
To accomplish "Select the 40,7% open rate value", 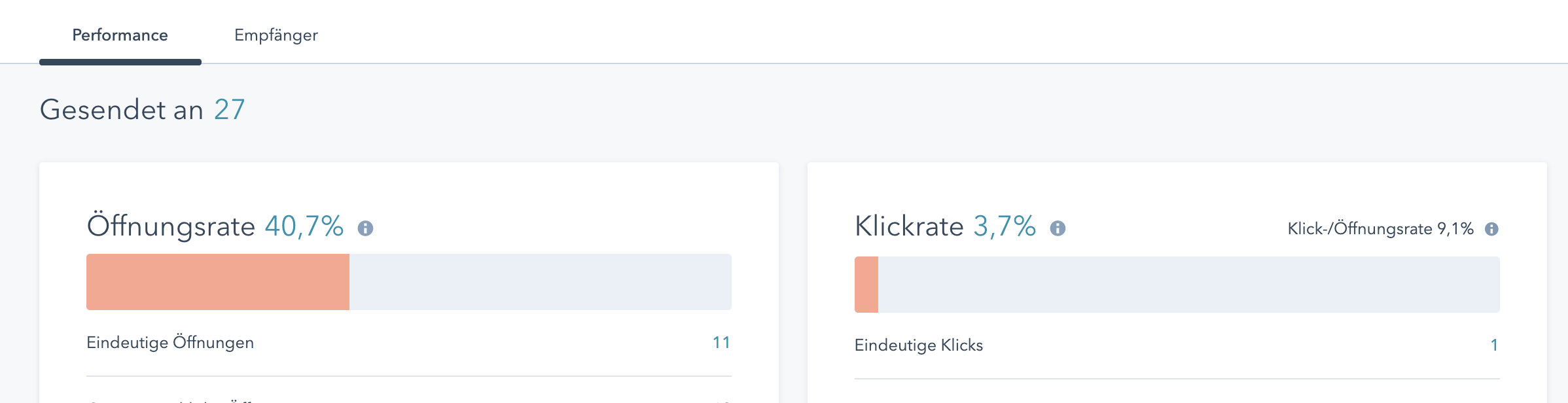I will [304, 226].
